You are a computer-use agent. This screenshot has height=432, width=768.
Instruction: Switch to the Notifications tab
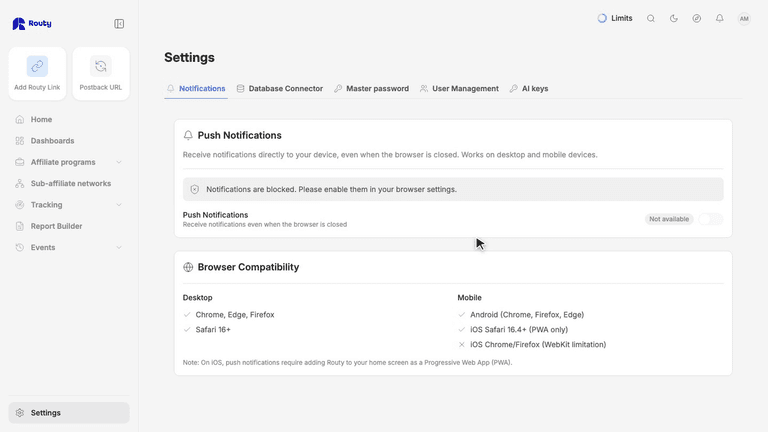tap(196, 89)
